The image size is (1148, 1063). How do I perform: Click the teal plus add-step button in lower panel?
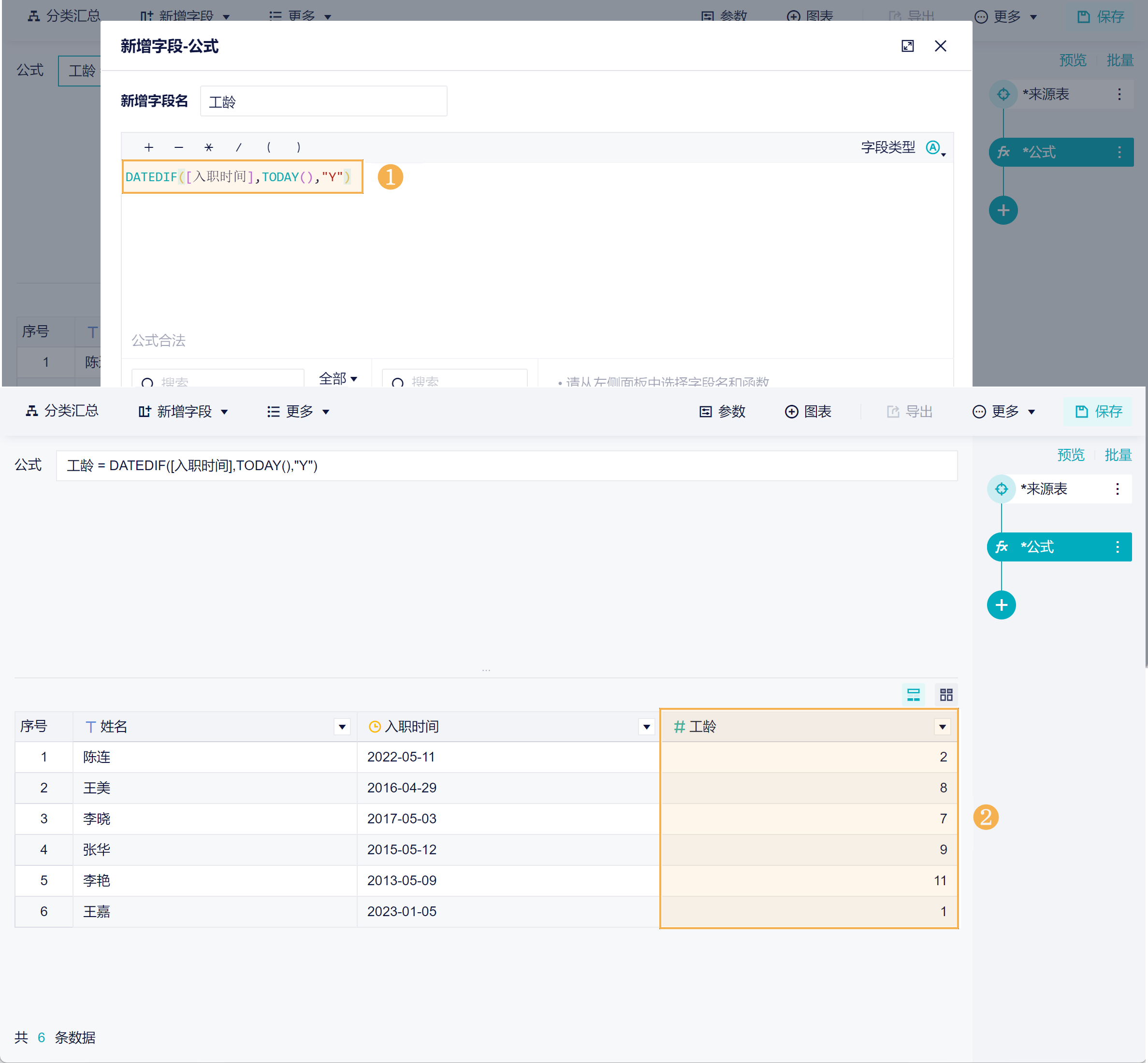coord(1001,605)
